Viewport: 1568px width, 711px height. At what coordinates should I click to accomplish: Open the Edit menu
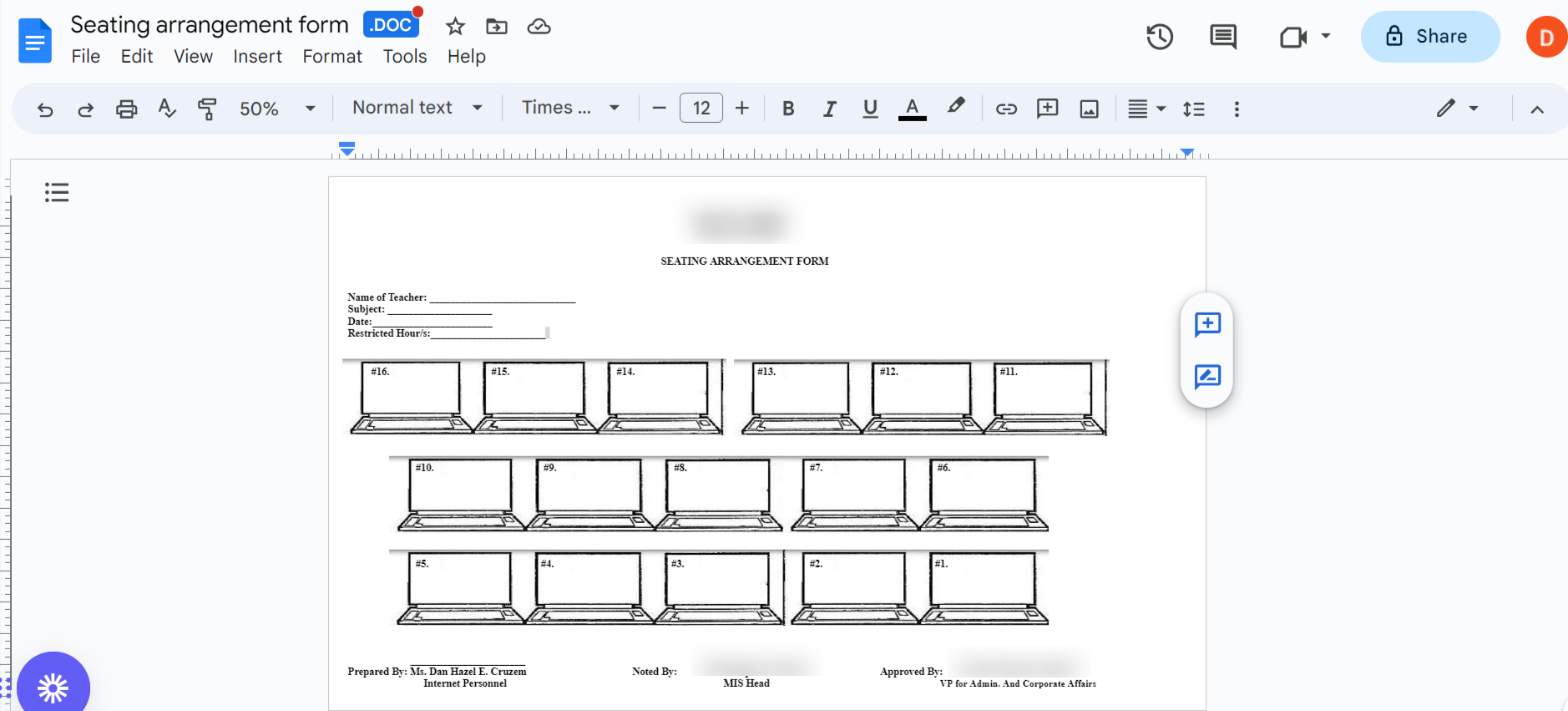click(x=137, y=56)
